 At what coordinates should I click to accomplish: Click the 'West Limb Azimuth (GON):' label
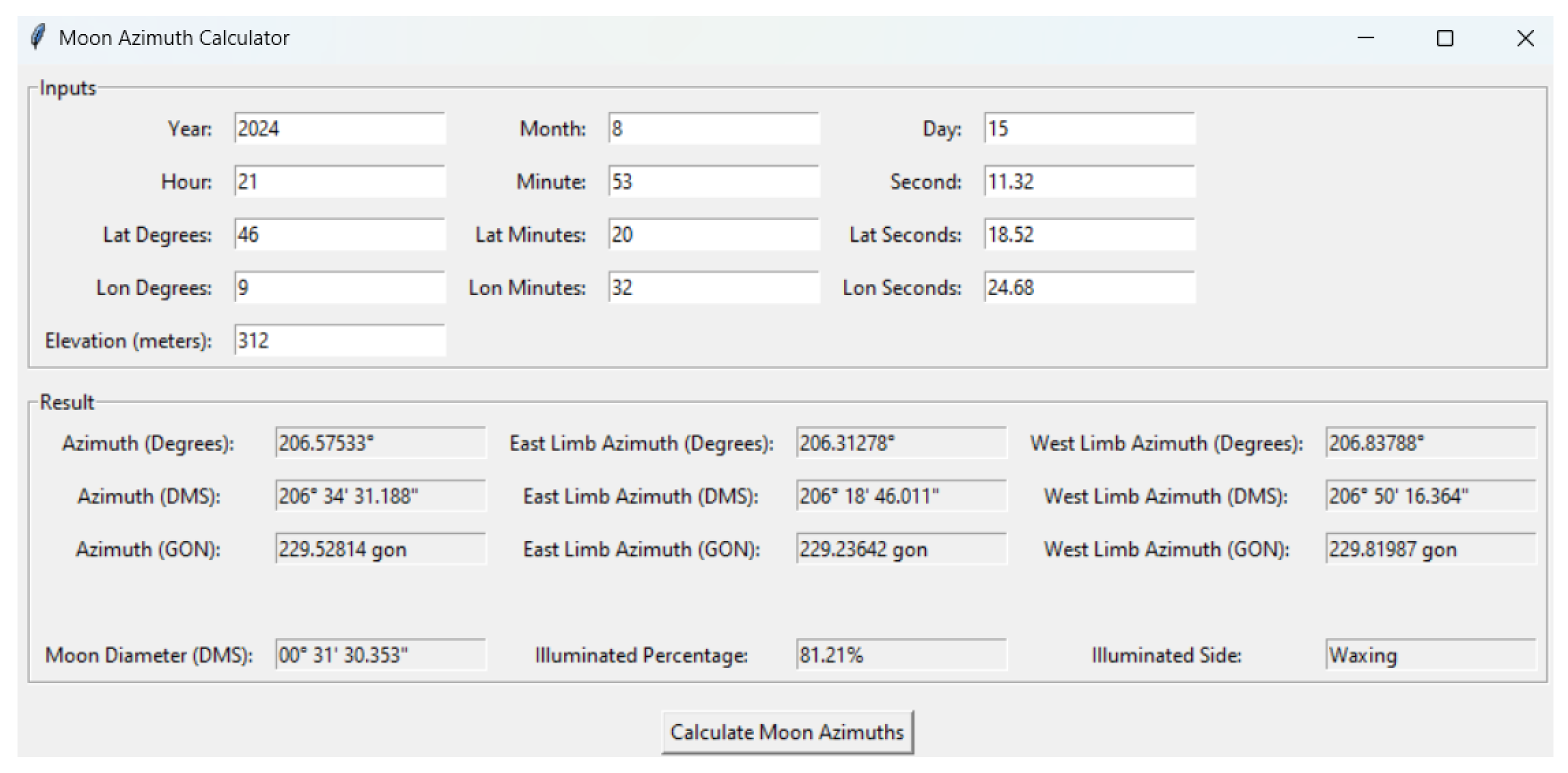pos(1166,549)
